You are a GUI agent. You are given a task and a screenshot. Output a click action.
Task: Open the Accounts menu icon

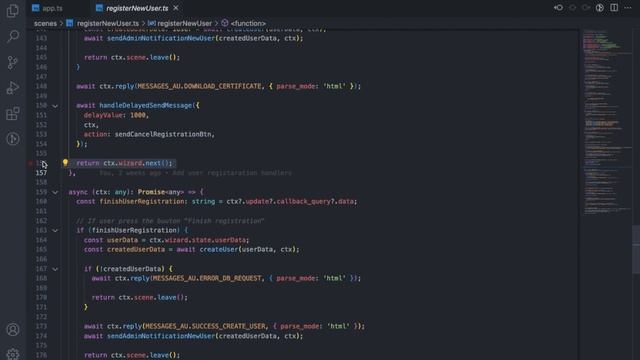(13, 329)
